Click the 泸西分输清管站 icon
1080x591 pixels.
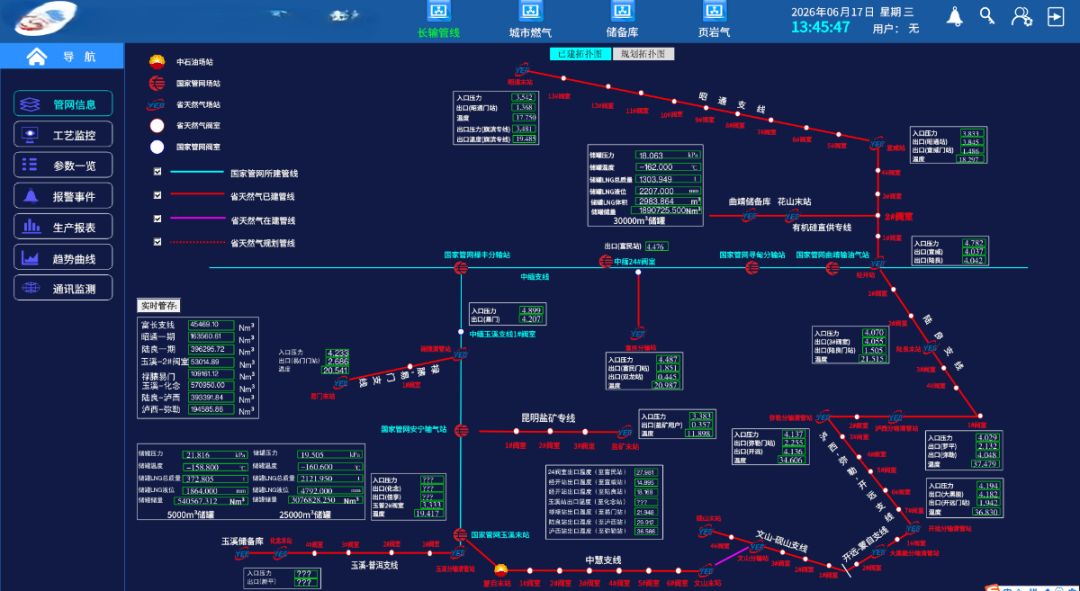pos(895,417)
